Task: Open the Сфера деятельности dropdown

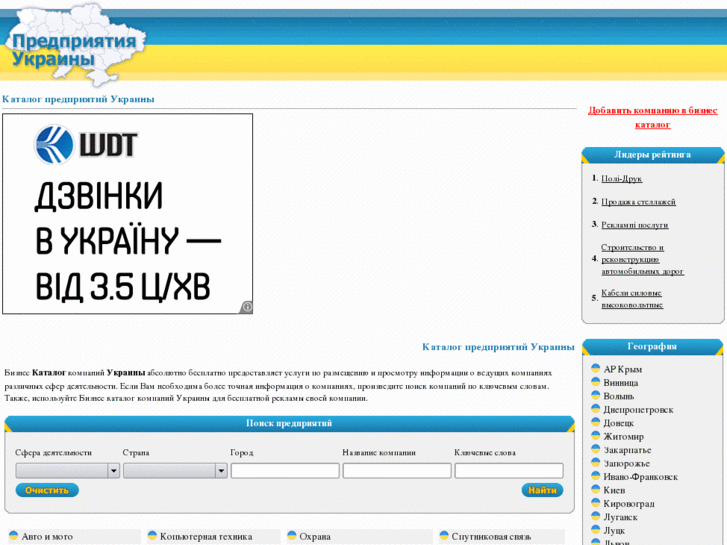Action: 68,471
